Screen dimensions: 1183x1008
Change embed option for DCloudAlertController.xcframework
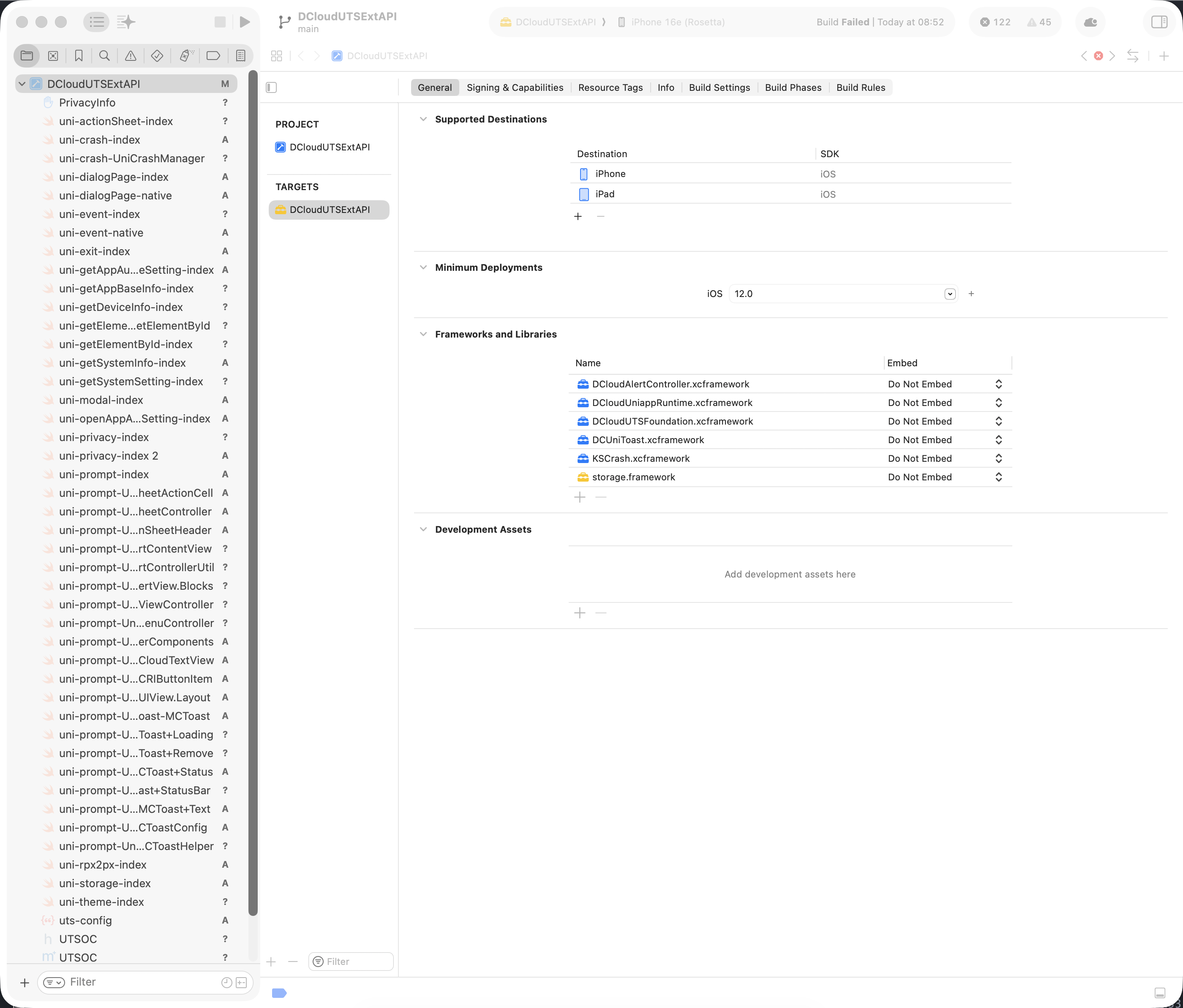pyautogui.click(x=944, y=384)
